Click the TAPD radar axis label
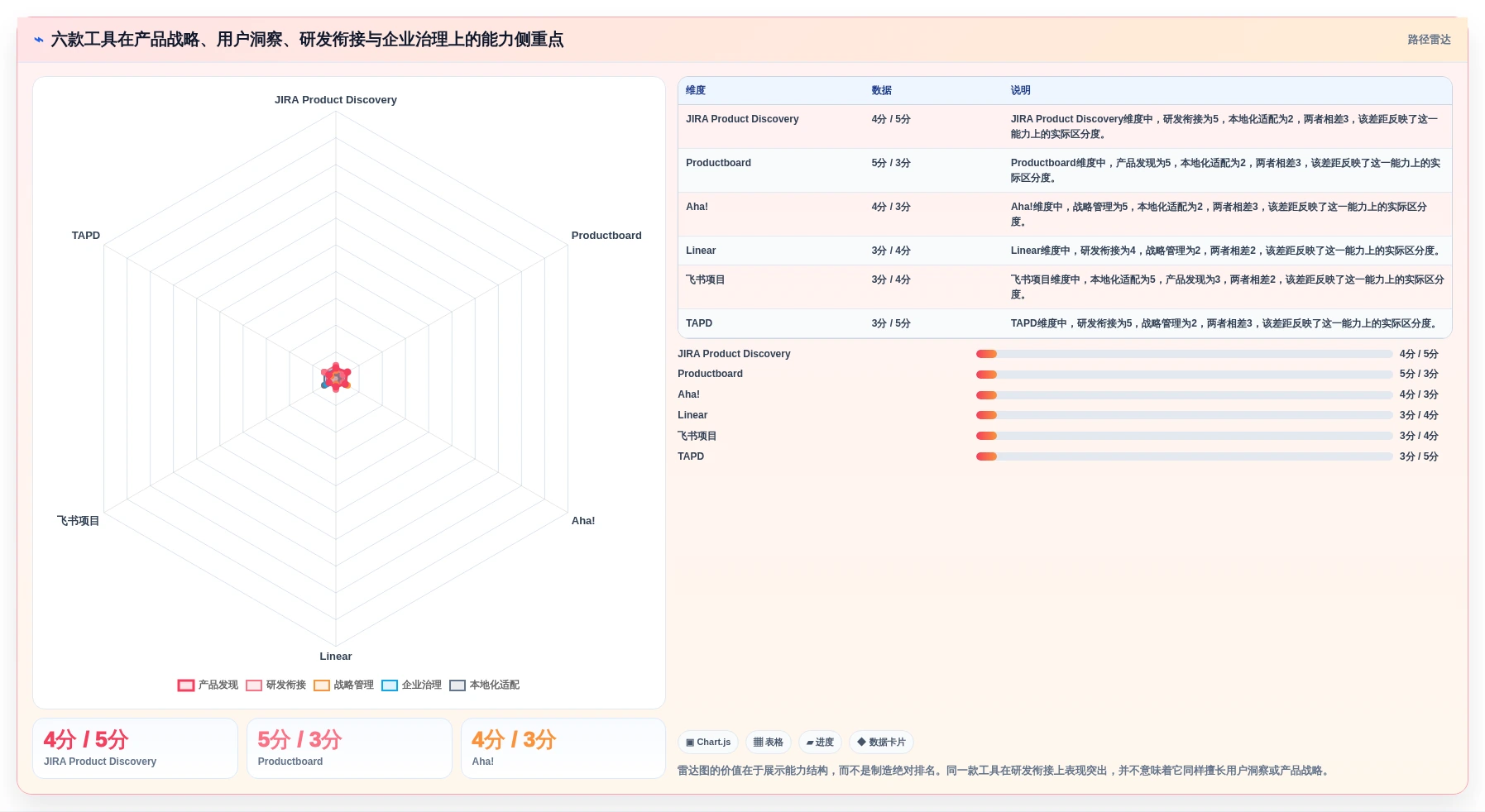 click(x=86, y=236)
